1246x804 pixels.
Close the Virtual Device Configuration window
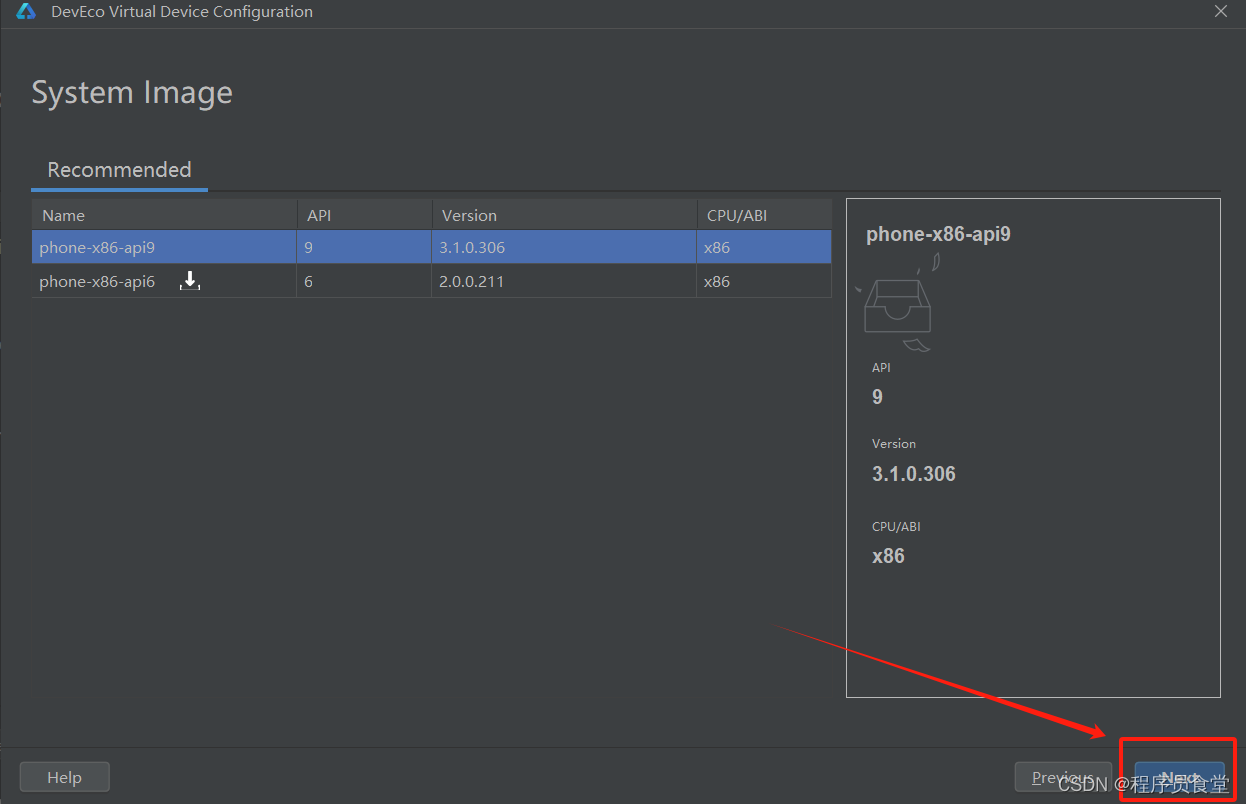tap(1221, 12)
